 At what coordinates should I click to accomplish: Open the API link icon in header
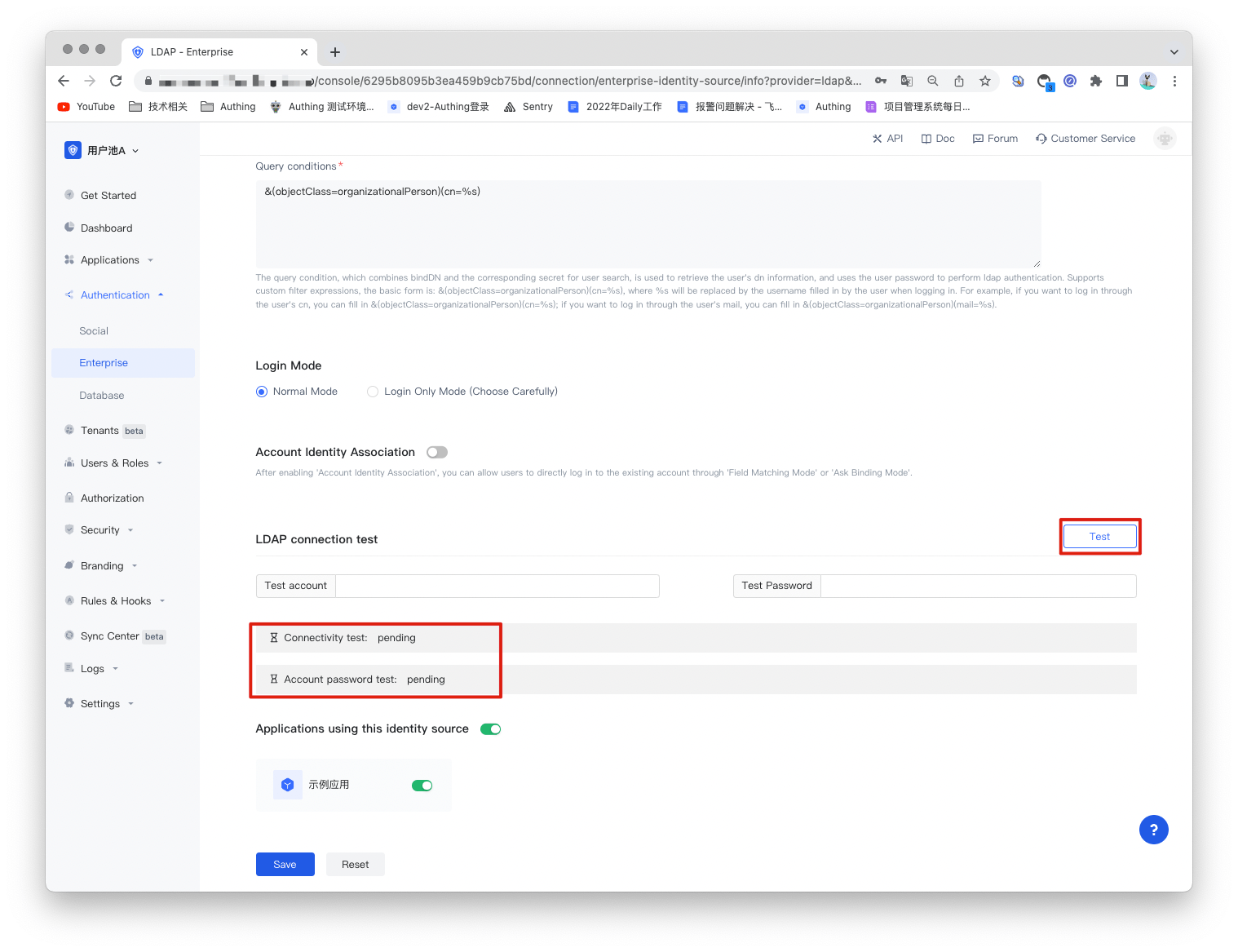(878, 139)
